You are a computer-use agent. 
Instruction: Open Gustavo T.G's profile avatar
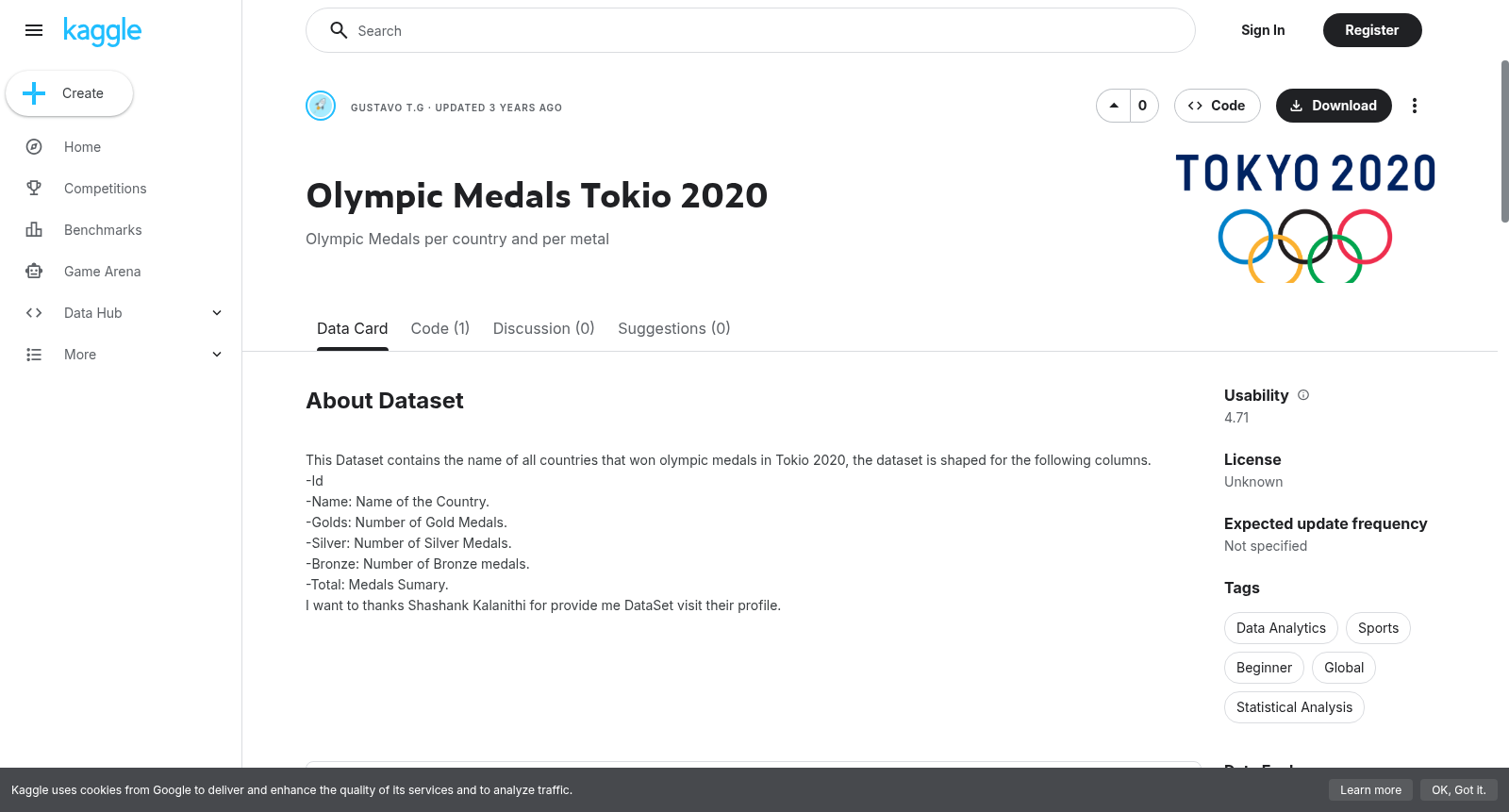point(321,106)
